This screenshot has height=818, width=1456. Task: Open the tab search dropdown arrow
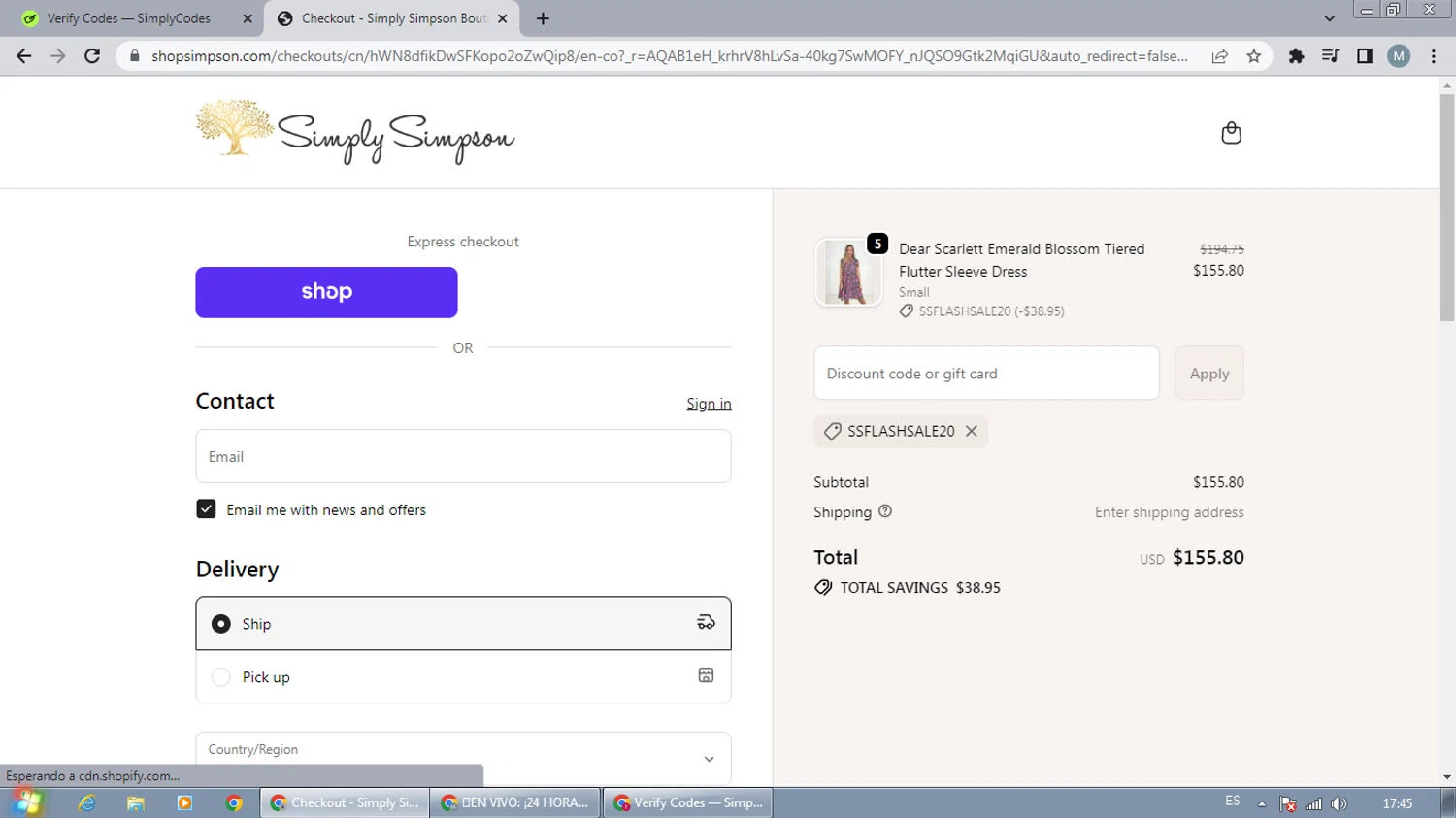point(1329,18)
